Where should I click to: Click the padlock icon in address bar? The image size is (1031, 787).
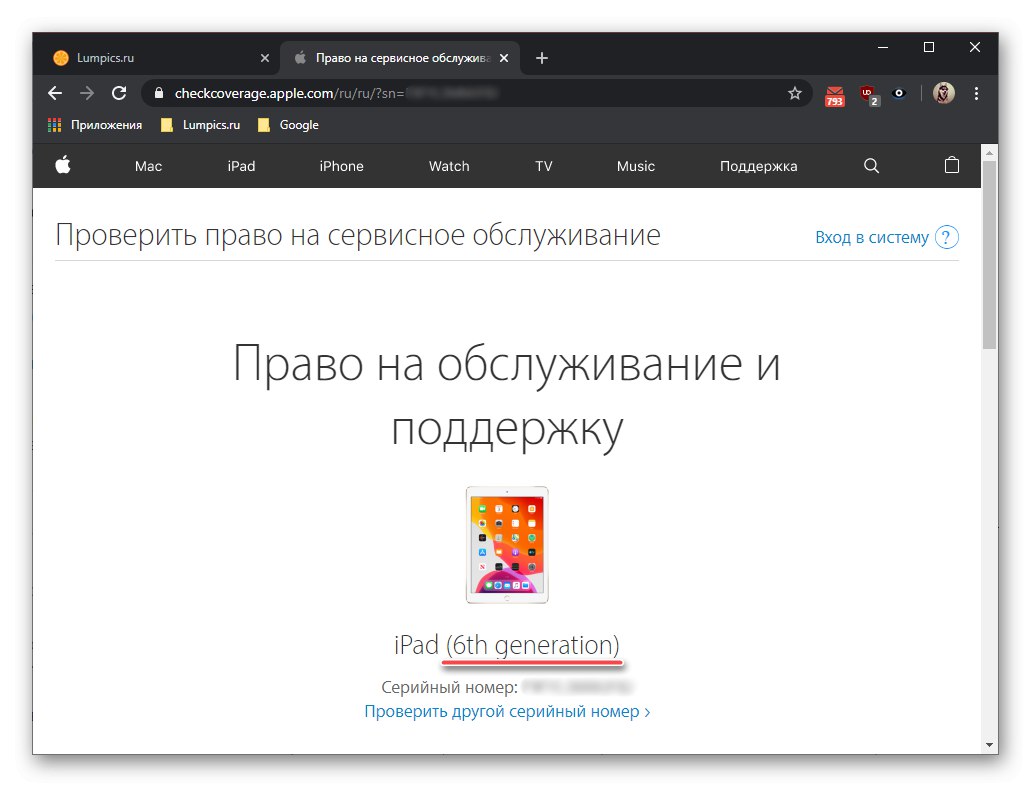[x=158, y=93]
